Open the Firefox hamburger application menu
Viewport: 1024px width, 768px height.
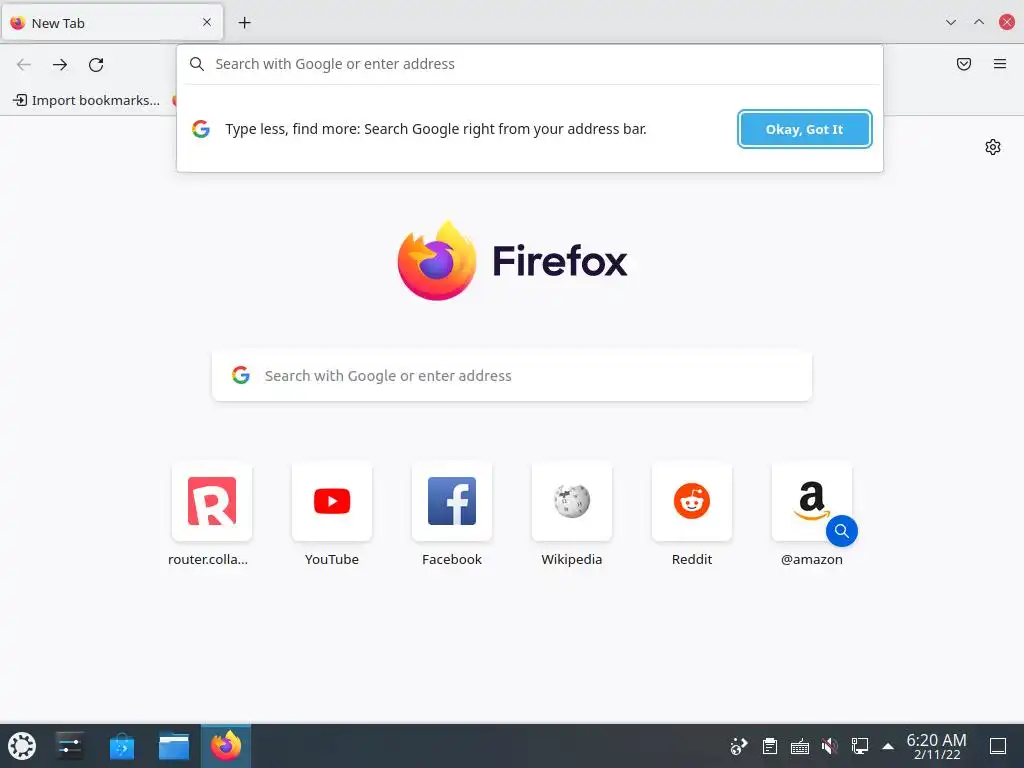tap(999, 63)
